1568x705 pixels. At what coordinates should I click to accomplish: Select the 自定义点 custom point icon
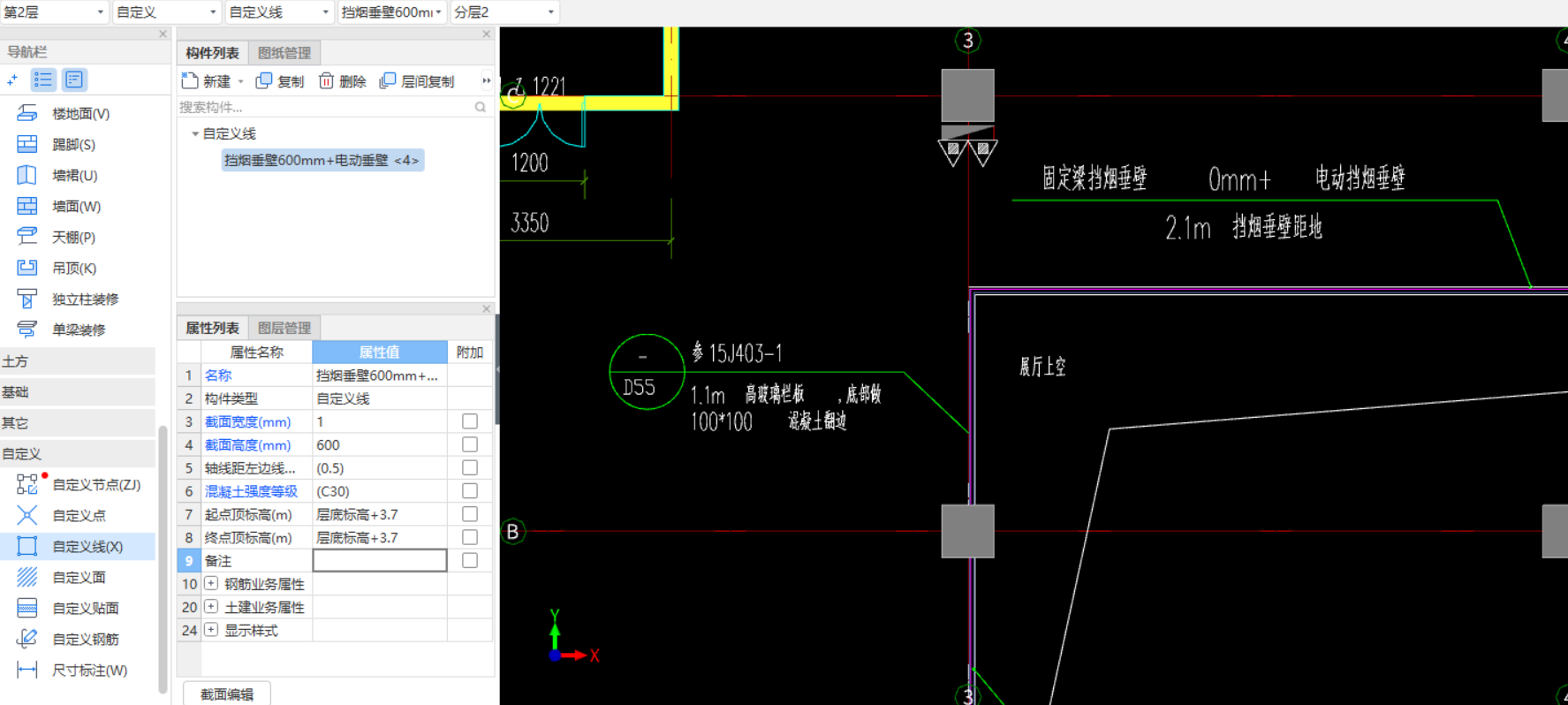(x=27, y=515)
